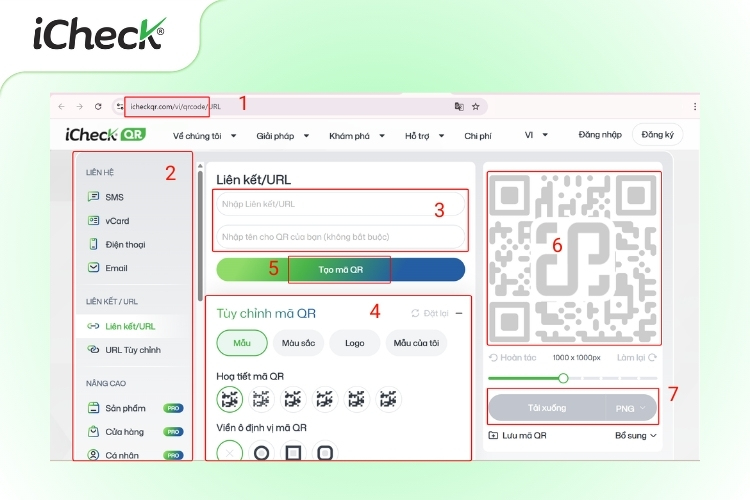
Task: Expand the Bổ sung options
Action: tap(636, 435)
